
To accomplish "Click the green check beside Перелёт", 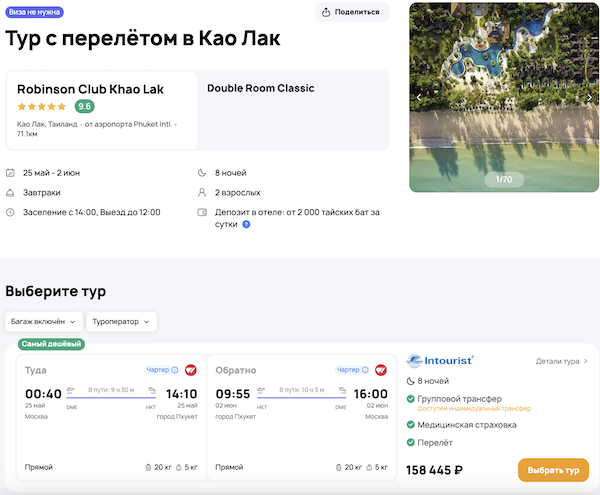I will click(411, 442).
